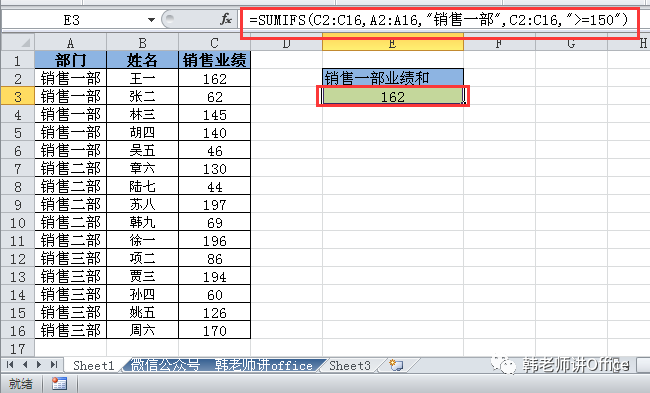Click the cell with name 胡四

pos(142,133)
